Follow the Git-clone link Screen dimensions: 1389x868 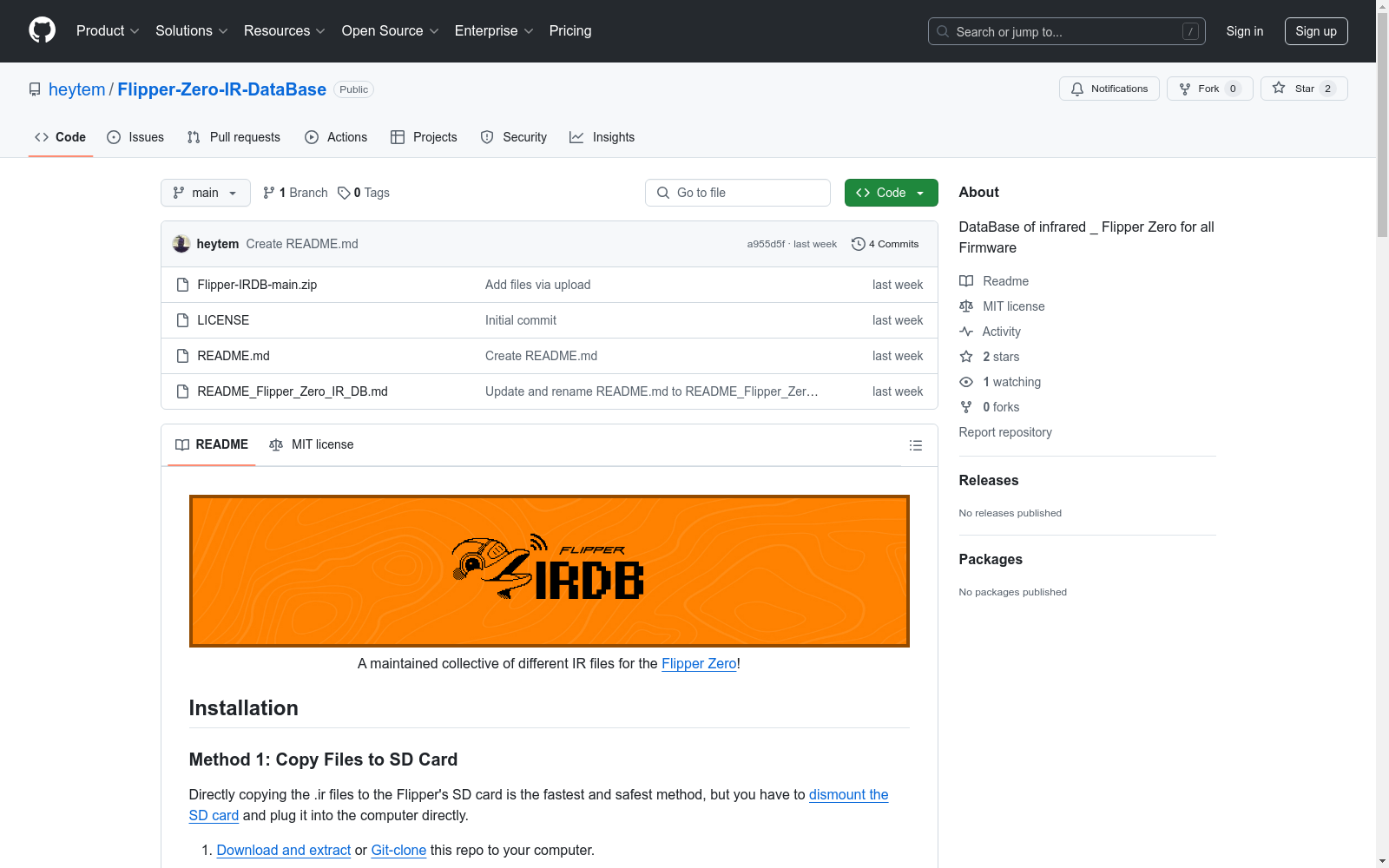(398, 851)
